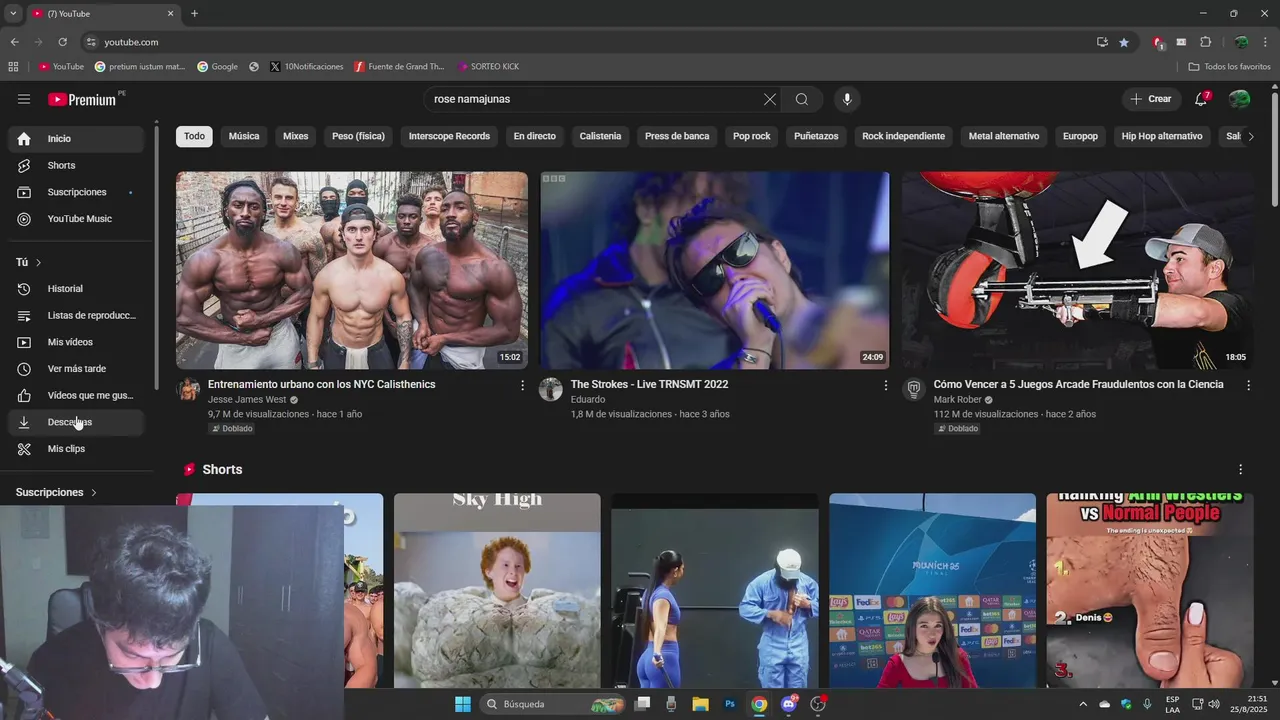
Task: Open the Sky High short
Action: [497, 590]
